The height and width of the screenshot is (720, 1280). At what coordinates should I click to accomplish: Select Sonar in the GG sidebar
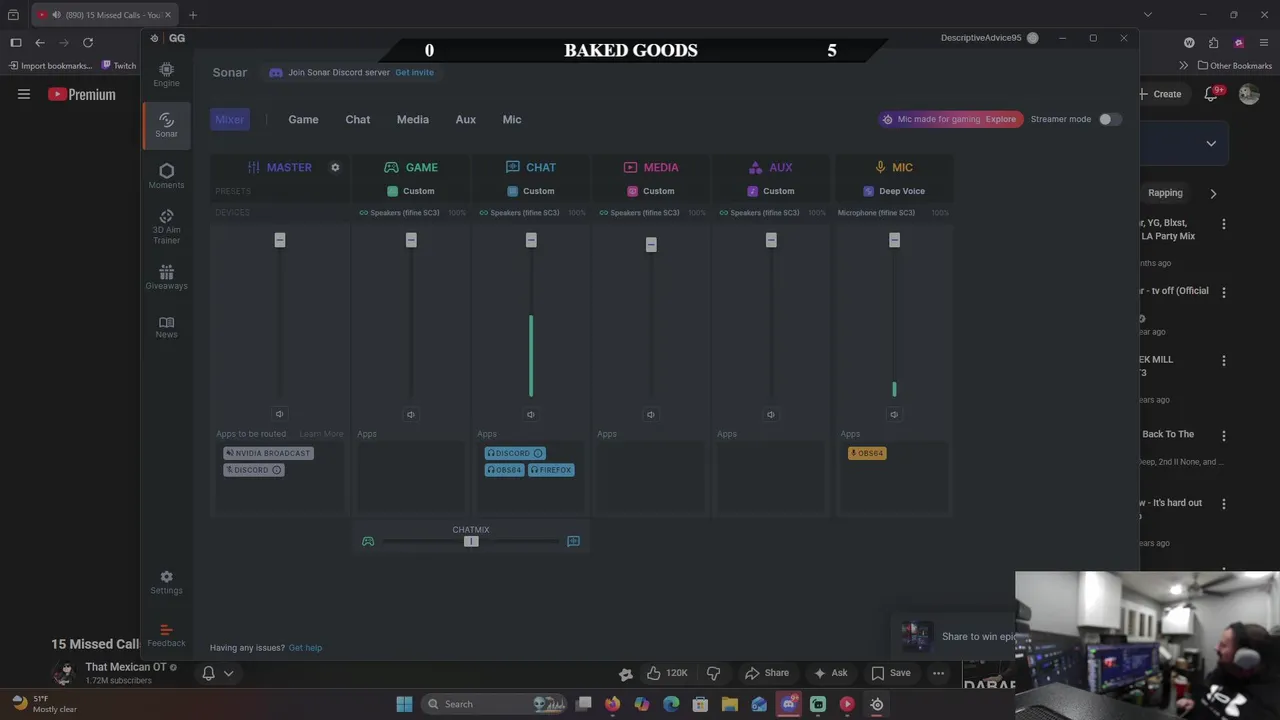166,125
